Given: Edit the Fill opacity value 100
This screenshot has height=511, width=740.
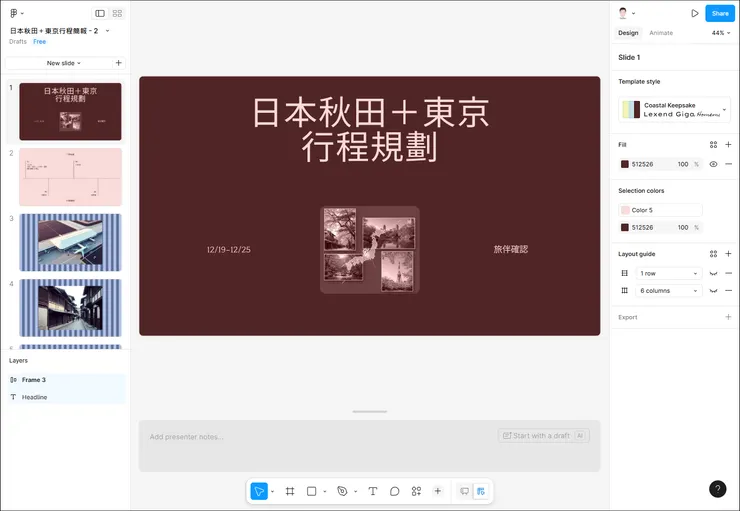Looking at the screenshot, I should pos(682,164).
